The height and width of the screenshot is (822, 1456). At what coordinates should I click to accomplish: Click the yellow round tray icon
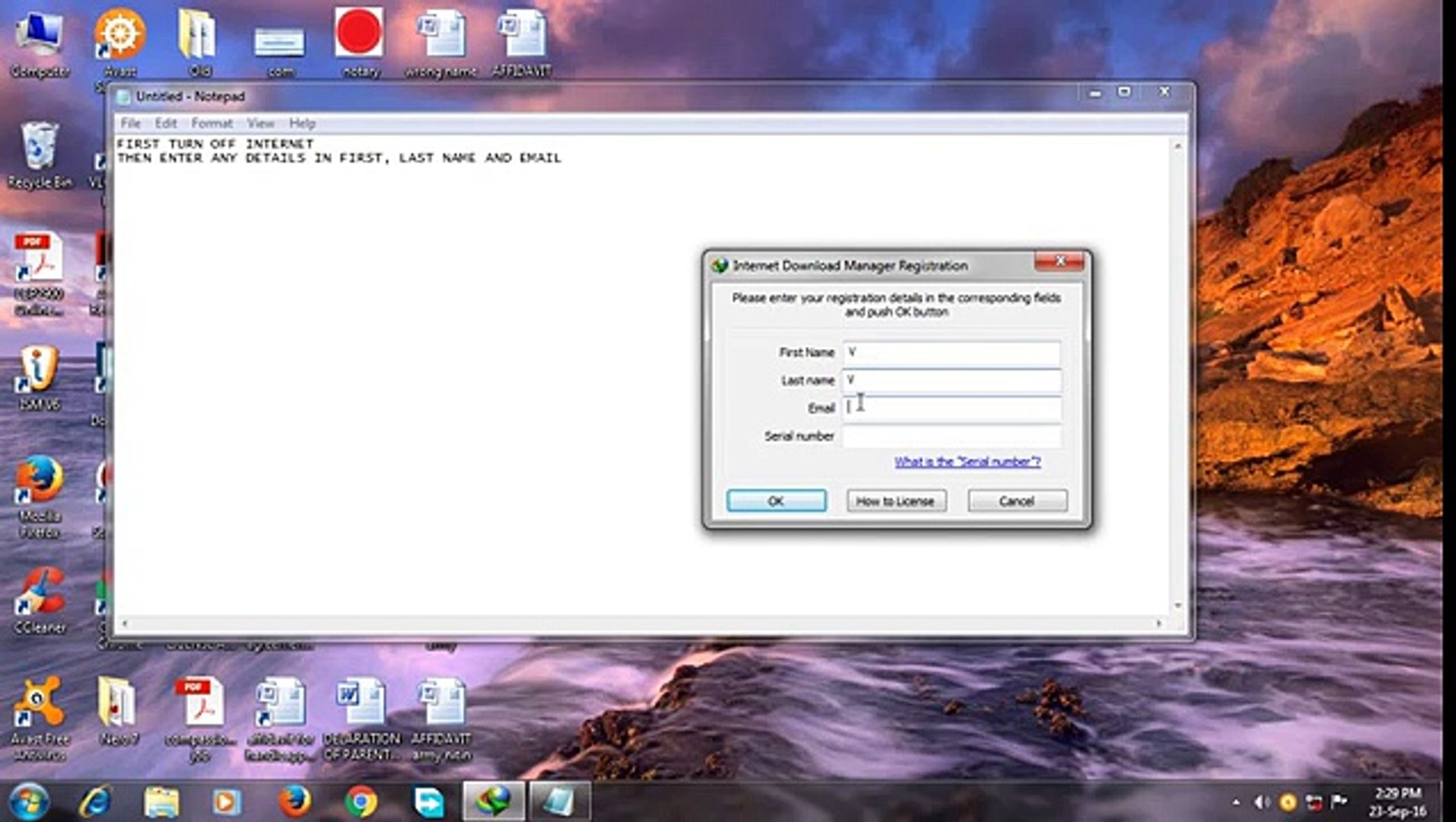tap(1288, 802)
